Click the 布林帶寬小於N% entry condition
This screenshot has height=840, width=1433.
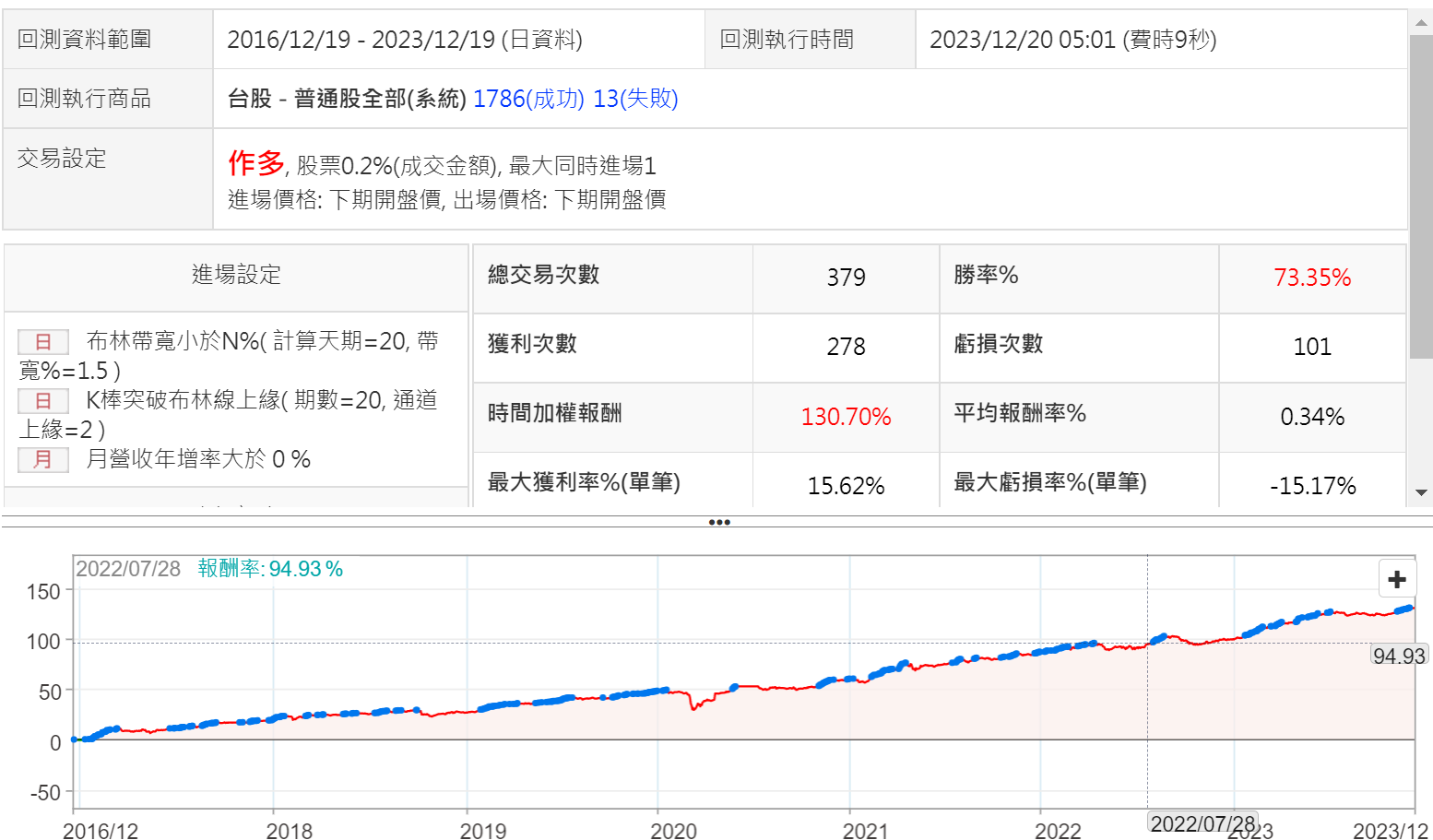click(x=263, y=342)
